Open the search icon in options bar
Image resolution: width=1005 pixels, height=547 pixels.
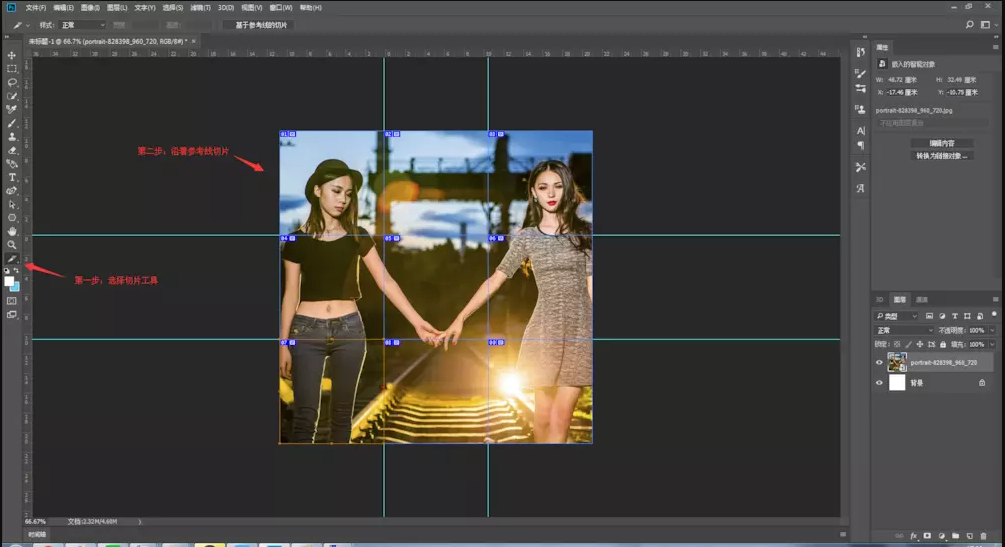coord(970,25)
